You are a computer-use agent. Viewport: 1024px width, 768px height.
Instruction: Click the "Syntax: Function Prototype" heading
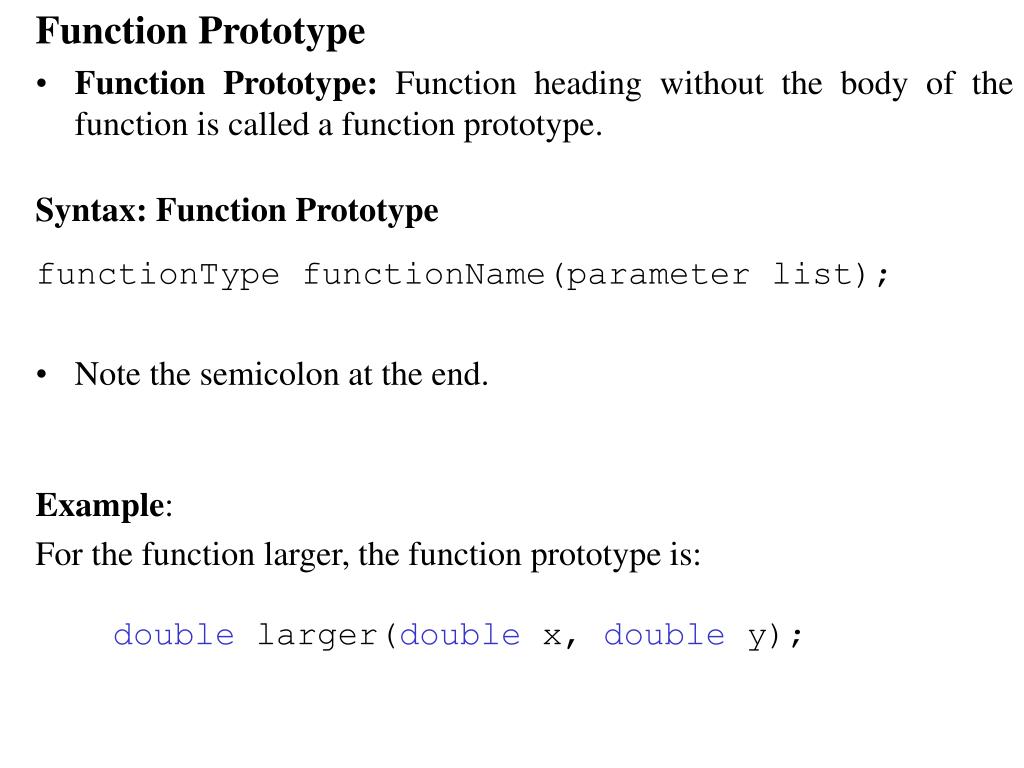point(237,211)
